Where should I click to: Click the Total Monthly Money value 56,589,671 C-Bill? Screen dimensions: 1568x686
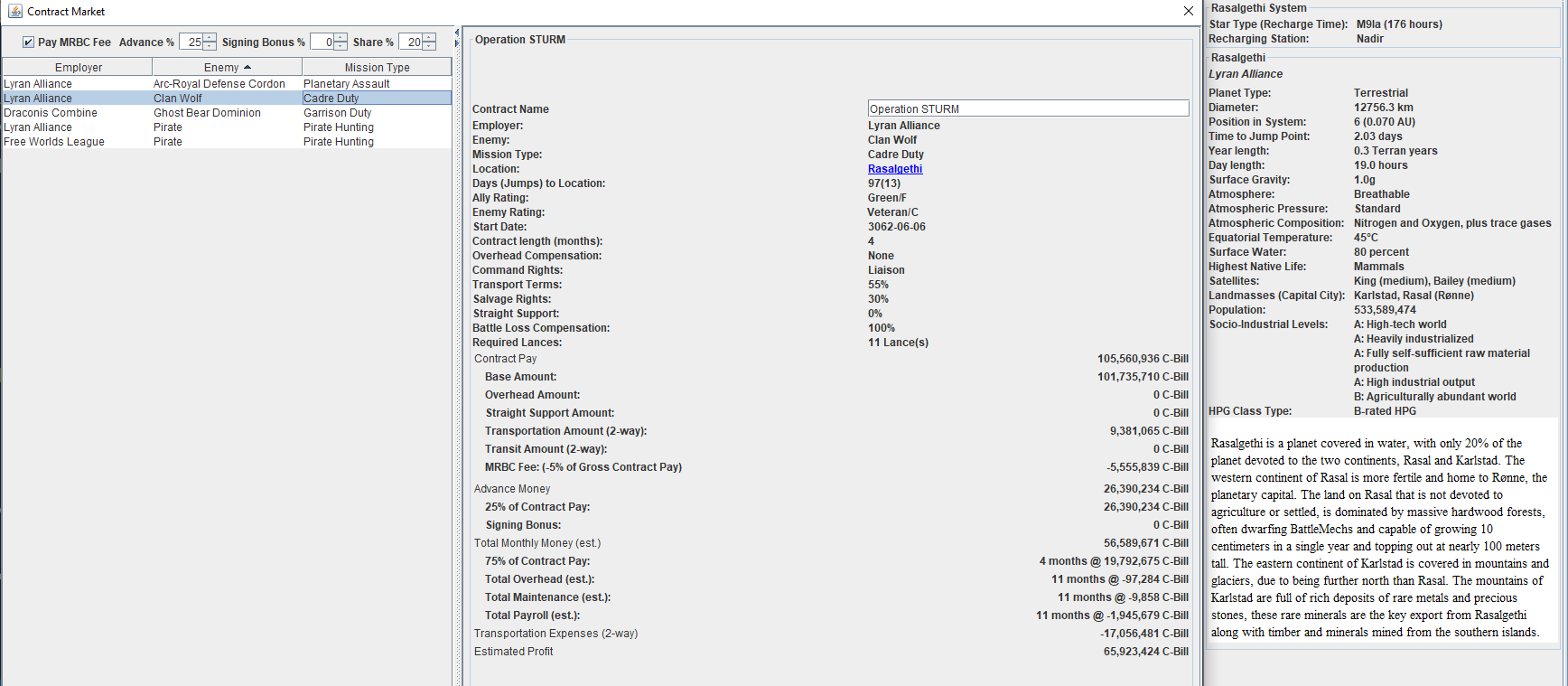[x=1145, y=543]
